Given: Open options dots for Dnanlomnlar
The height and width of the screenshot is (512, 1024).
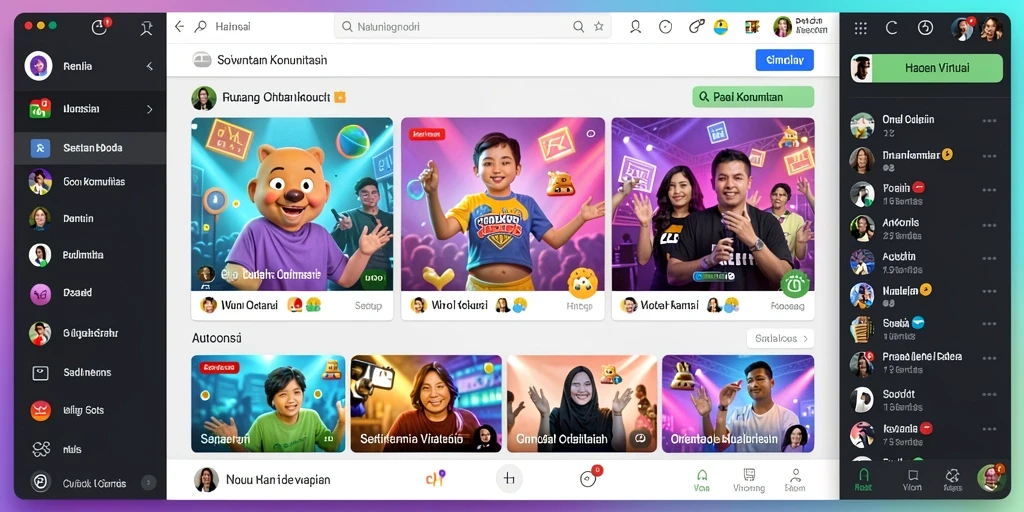Looking at the screenshot, I should [x=989, y=156].
